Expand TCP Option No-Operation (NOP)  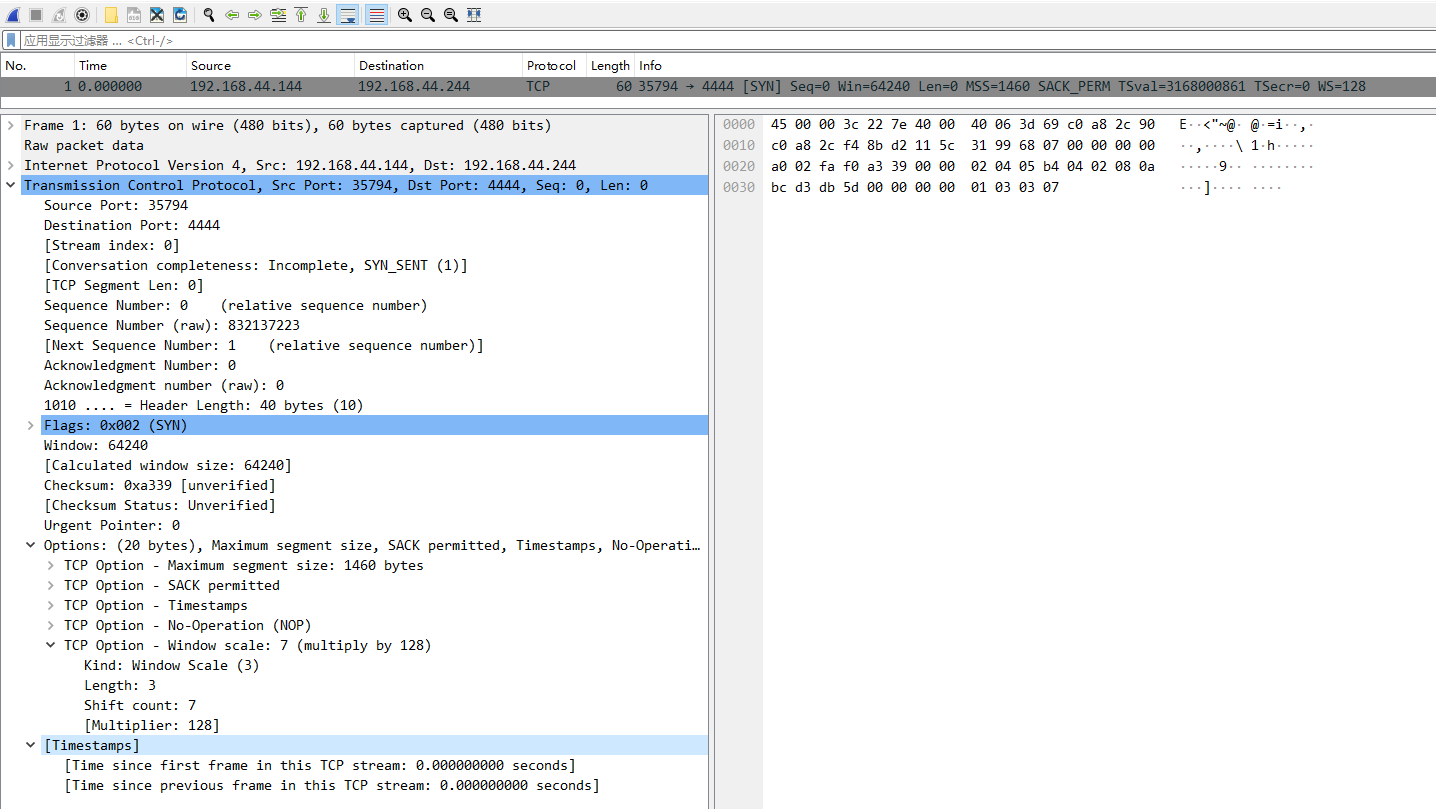[x=51, y=625]
